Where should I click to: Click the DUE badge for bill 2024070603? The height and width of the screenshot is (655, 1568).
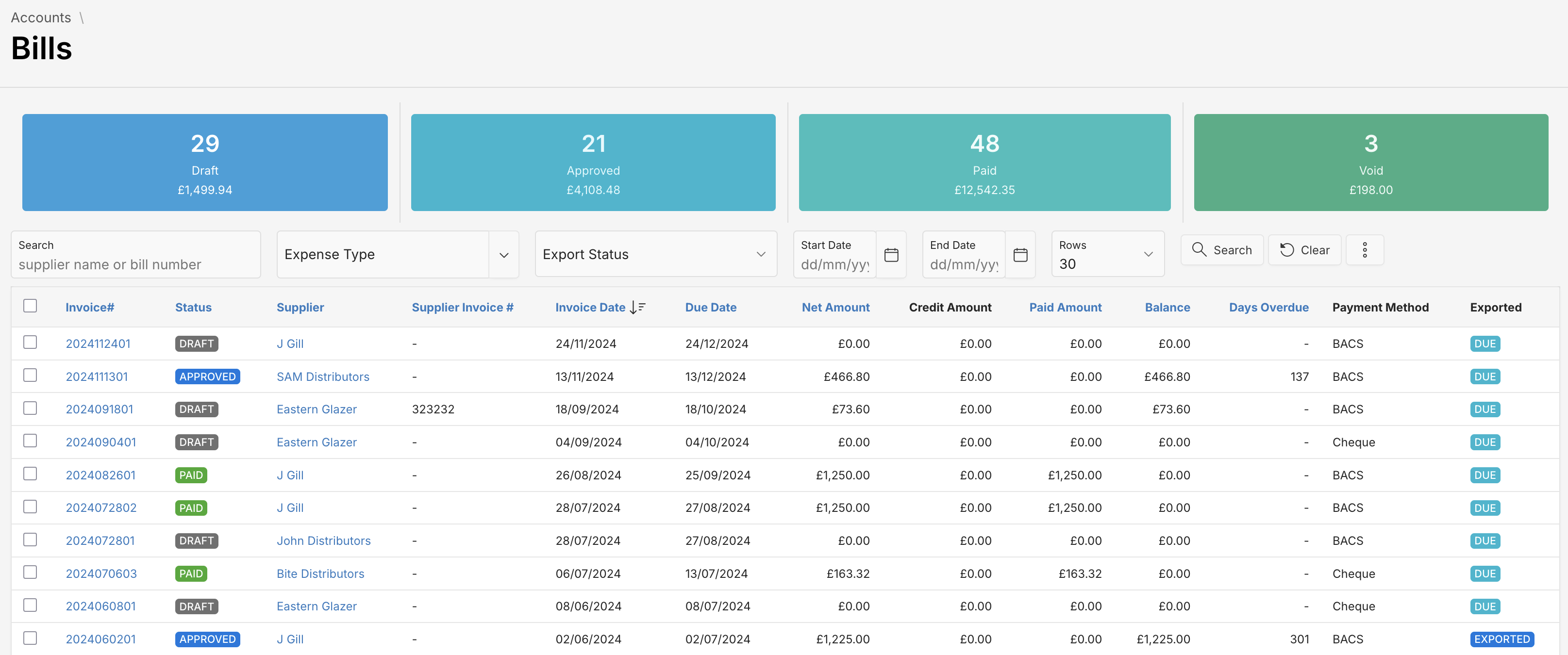pos(1485,573)
